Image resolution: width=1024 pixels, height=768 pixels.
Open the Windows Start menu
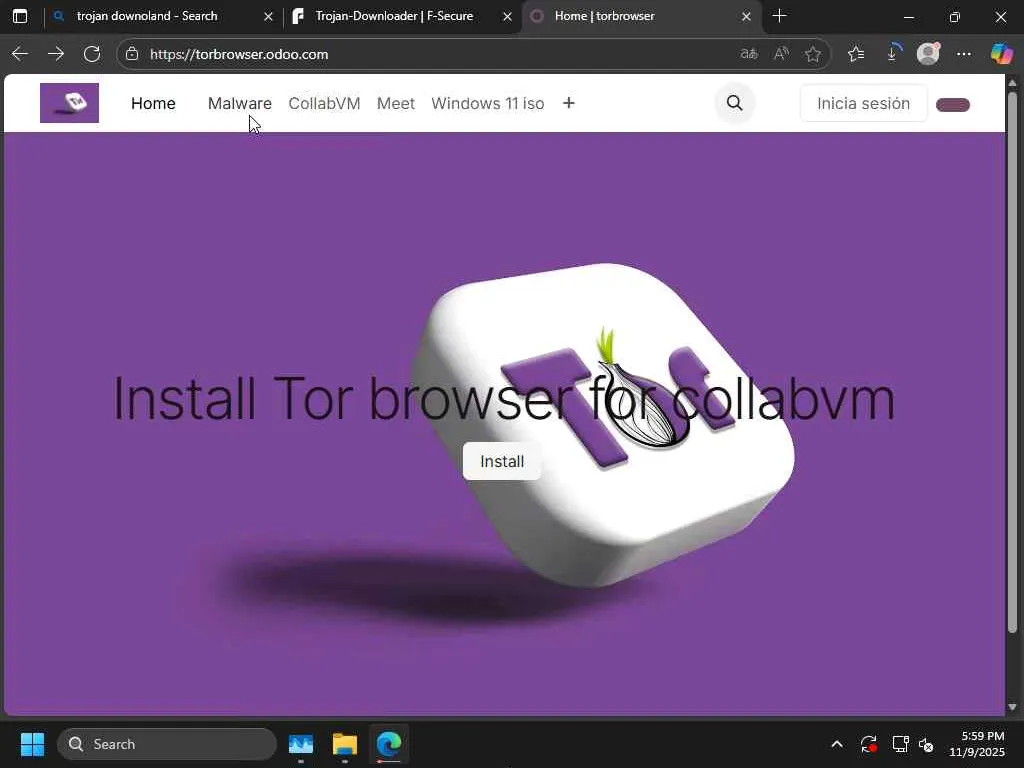32,744
